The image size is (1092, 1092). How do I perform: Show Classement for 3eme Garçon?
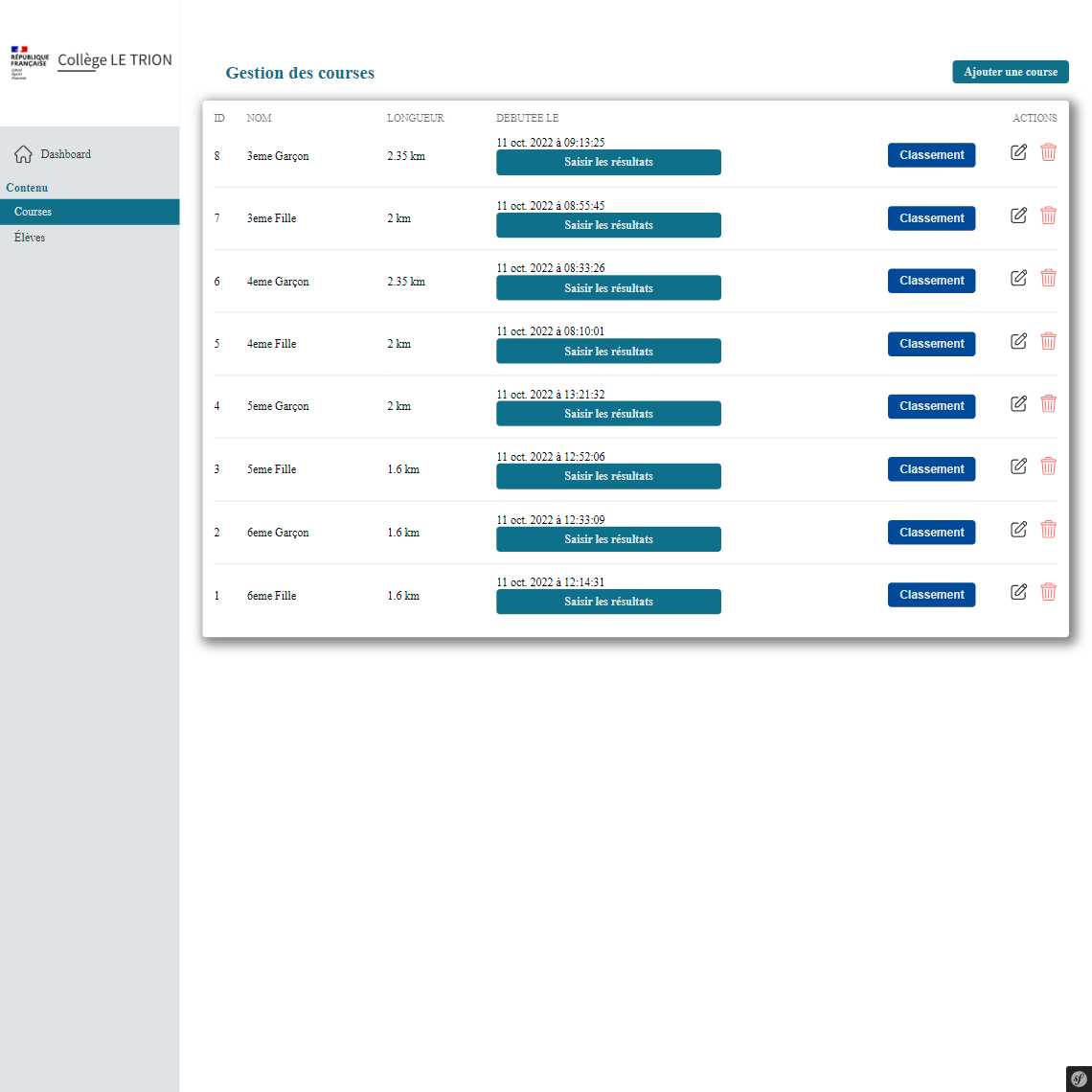tap(931, 155)
